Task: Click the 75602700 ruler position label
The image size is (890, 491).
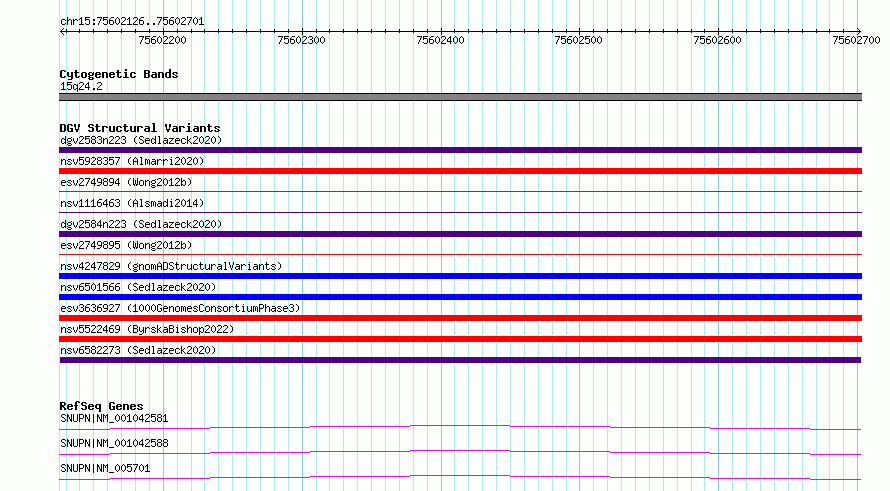Action: tap(857, 40)
